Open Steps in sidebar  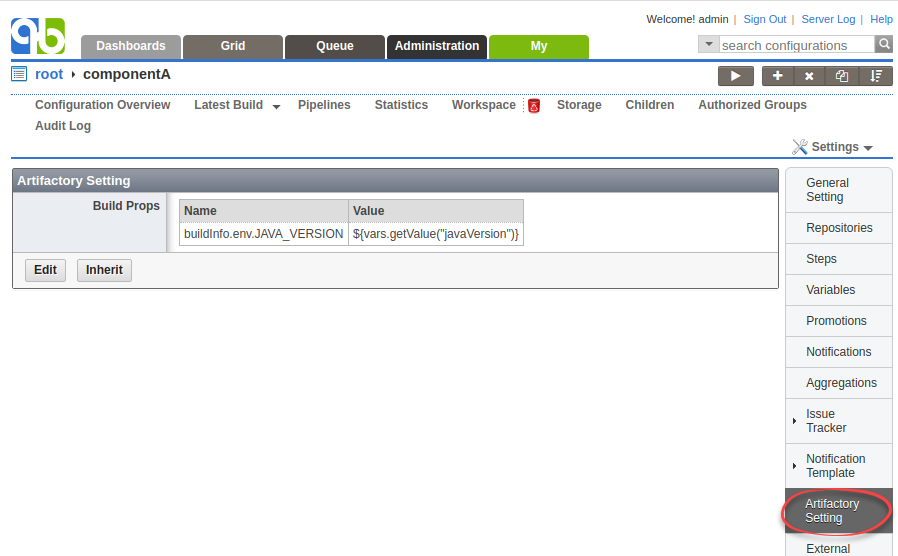(839, 259)
